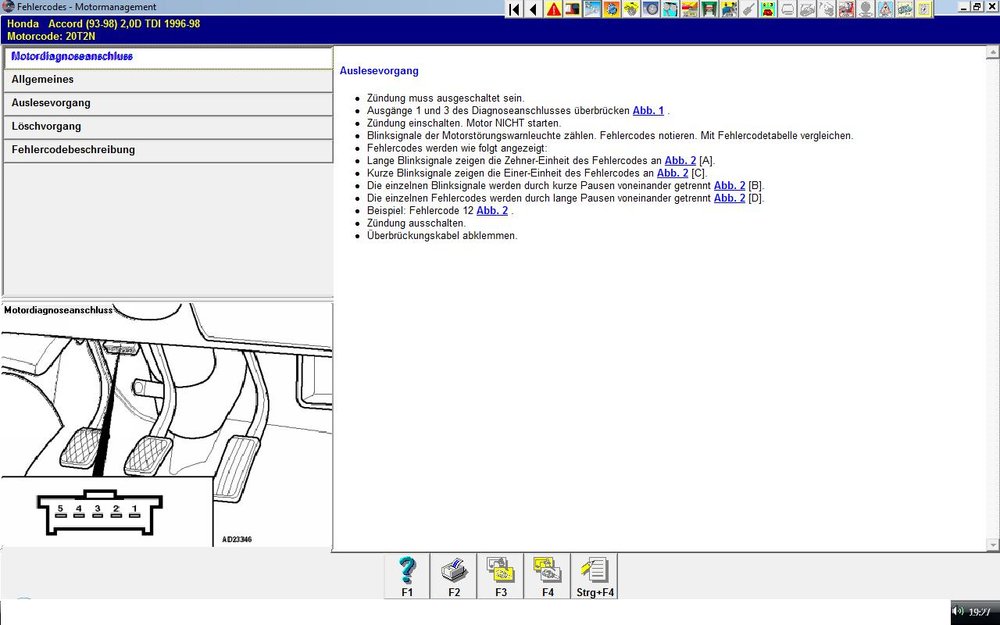Click the red warning triangle toolbar icon
Screen dimensions: 1000x625
[553, 9]
